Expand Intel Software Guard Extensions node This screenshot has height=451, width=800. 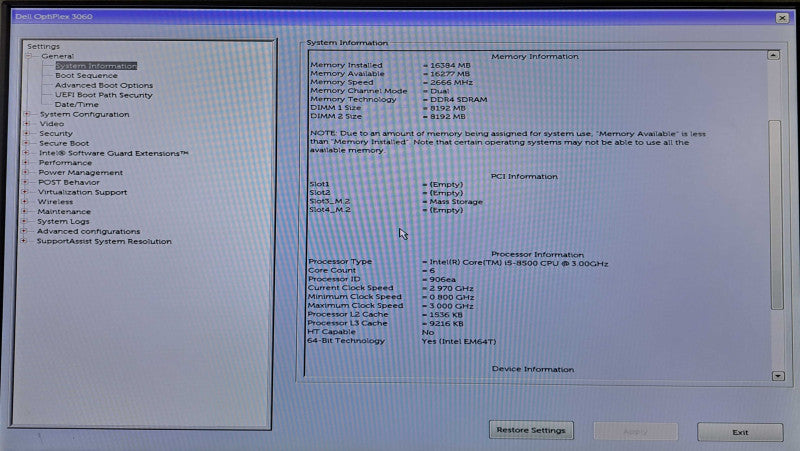26,153
